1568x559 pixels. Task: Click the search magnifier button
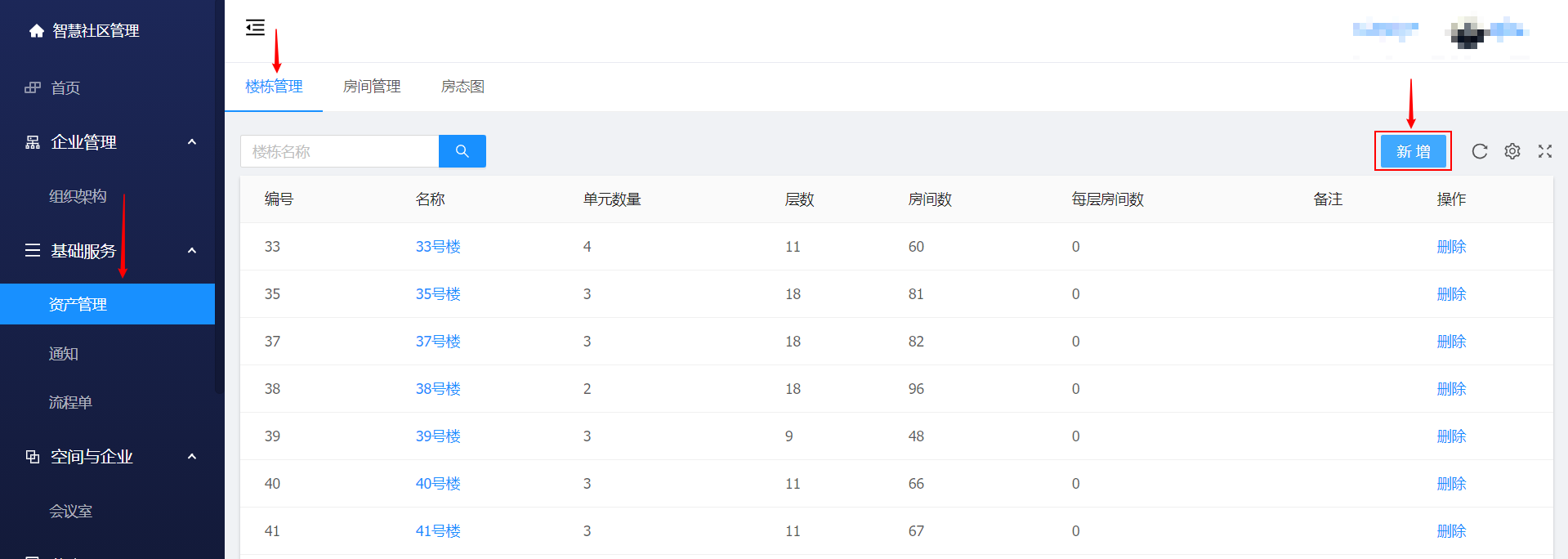[x=462, y=151]
